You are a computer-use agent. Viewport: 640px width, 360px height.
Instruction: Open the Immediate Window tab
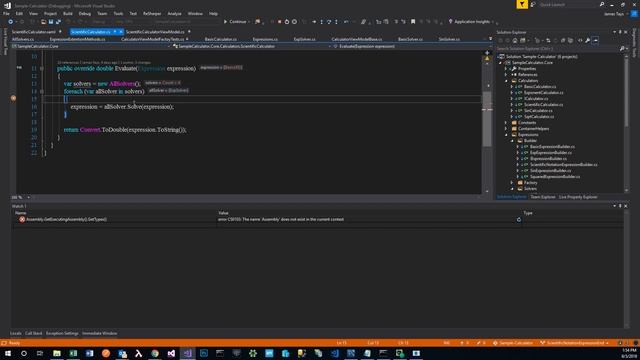[x=99, y=333]
